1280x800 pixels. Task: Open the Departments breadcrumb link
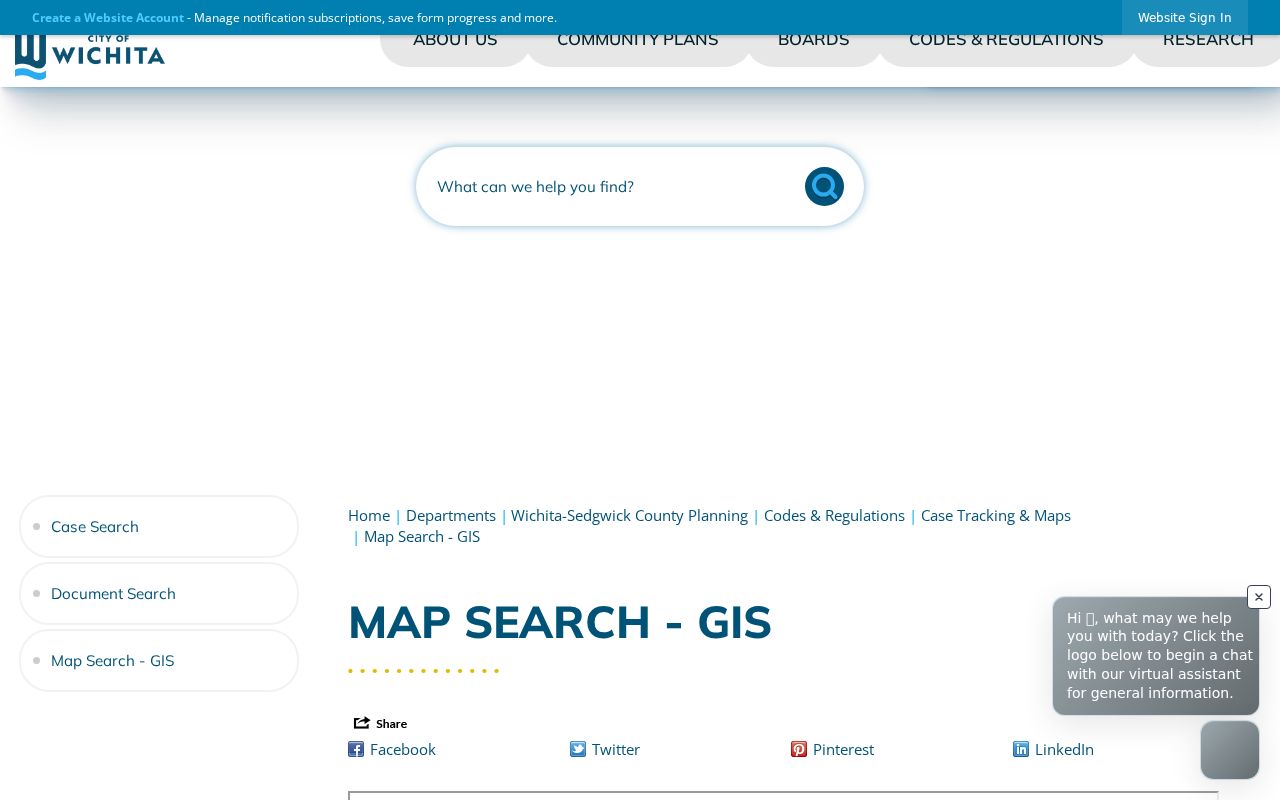(x=451, y=515)
